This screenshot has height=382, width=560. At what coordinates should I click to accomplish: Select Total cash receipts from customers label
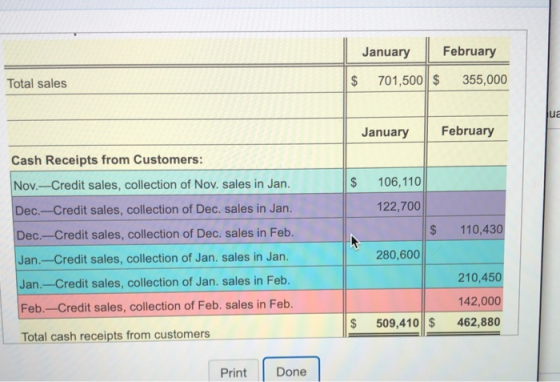click(116, 335)
